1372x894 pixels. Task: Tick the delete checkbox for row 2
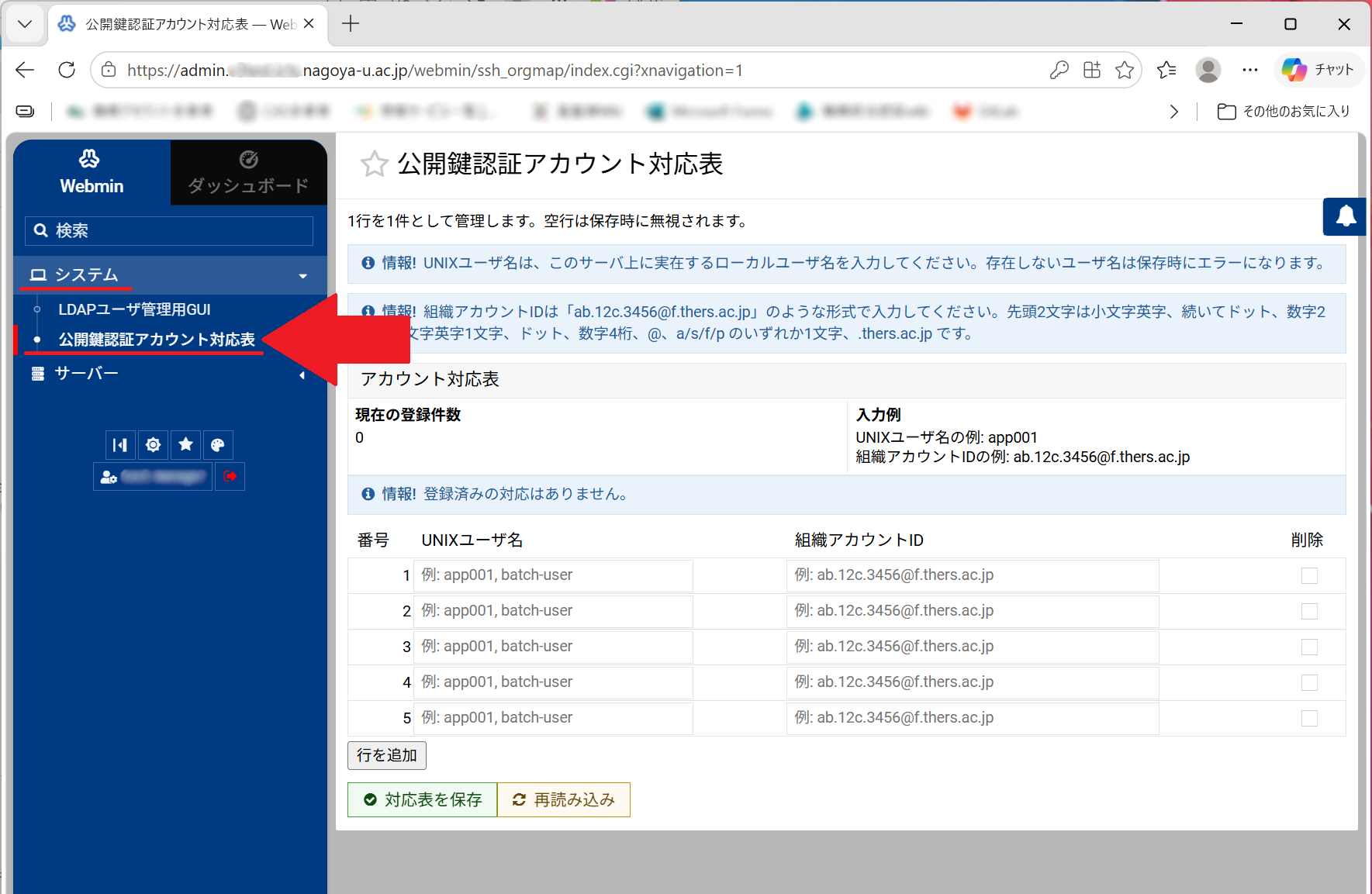[x=1309, y=611]
